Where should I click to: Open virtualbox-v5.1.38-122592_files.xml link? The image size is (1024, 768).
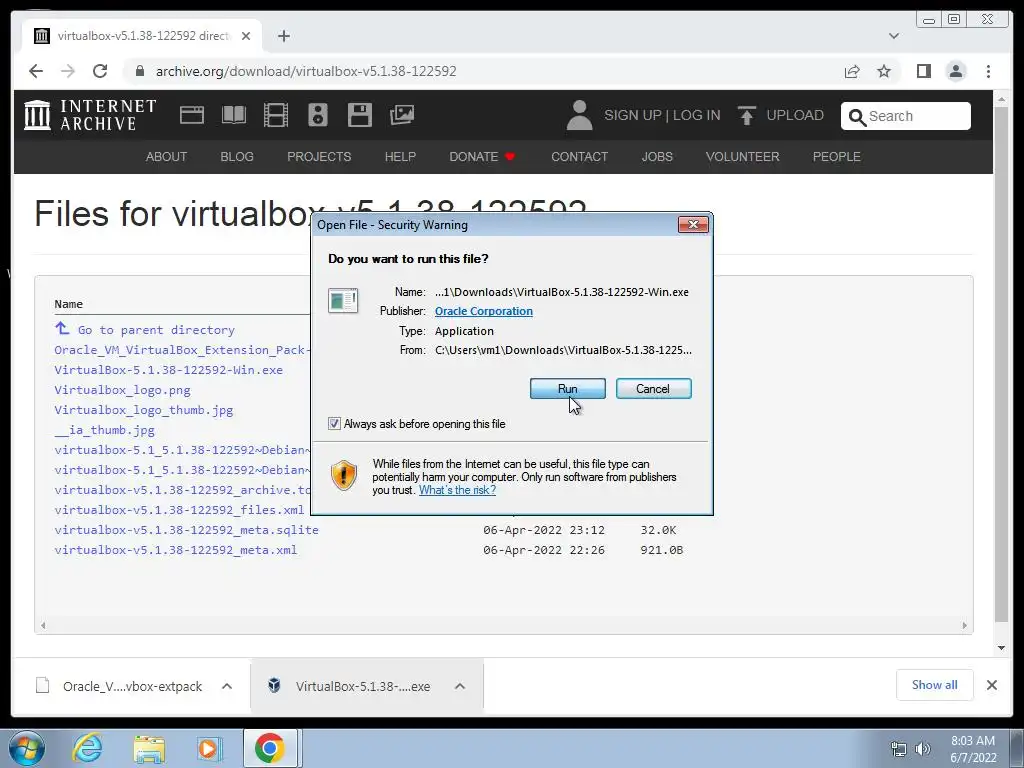[x=179, y=509]
